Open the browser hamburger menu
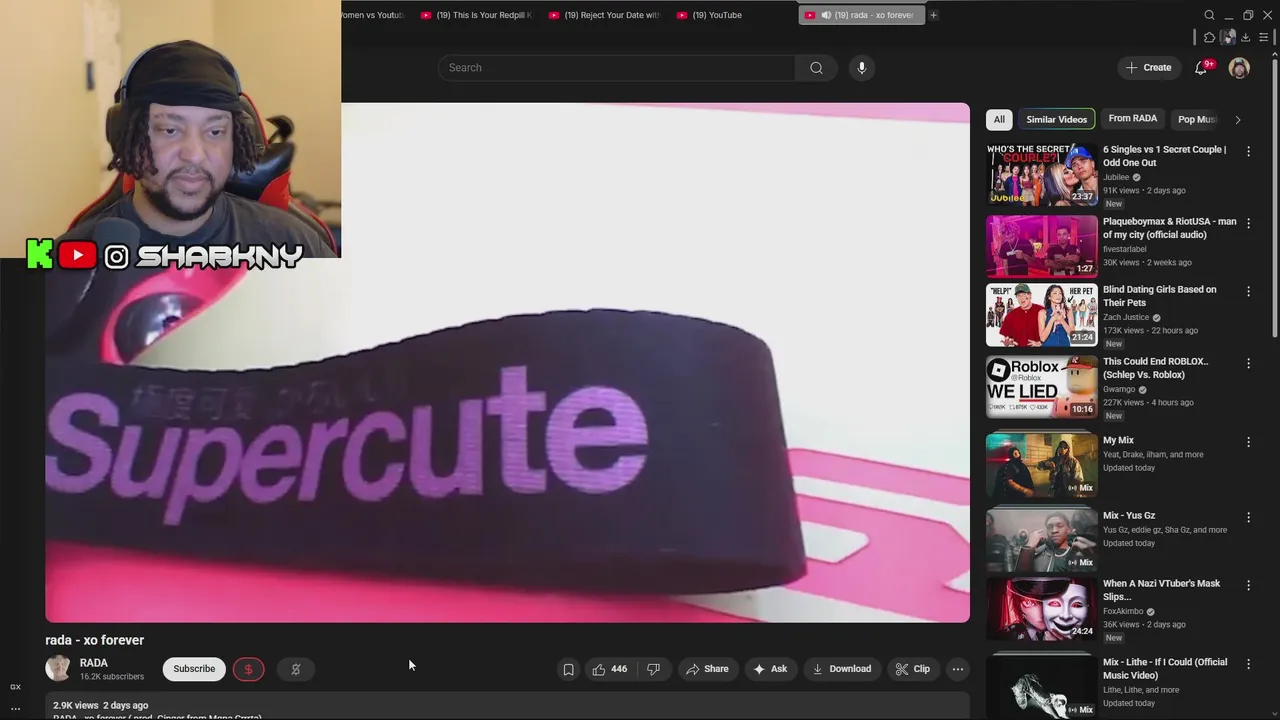 1264,37
